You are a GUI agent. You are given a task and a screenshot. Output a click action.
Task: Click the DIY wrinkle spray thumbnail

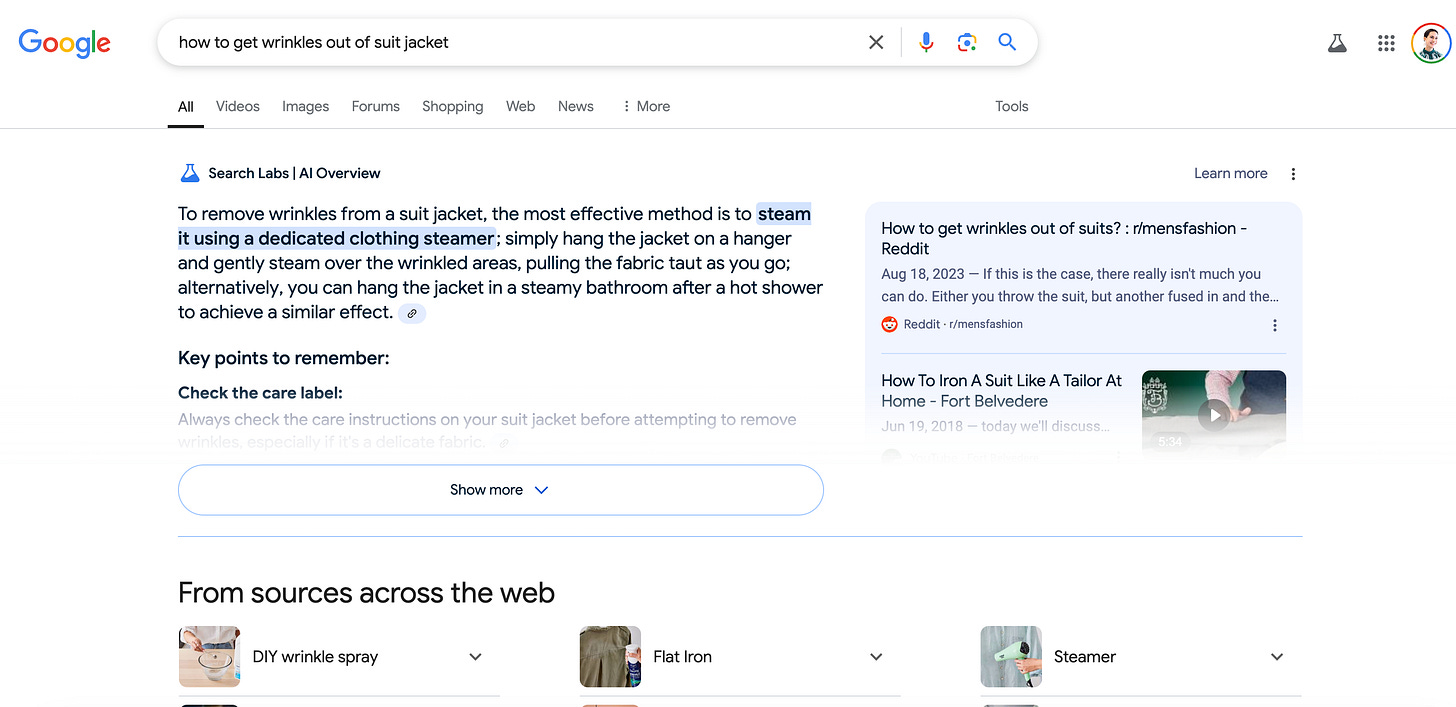(210, 657)
